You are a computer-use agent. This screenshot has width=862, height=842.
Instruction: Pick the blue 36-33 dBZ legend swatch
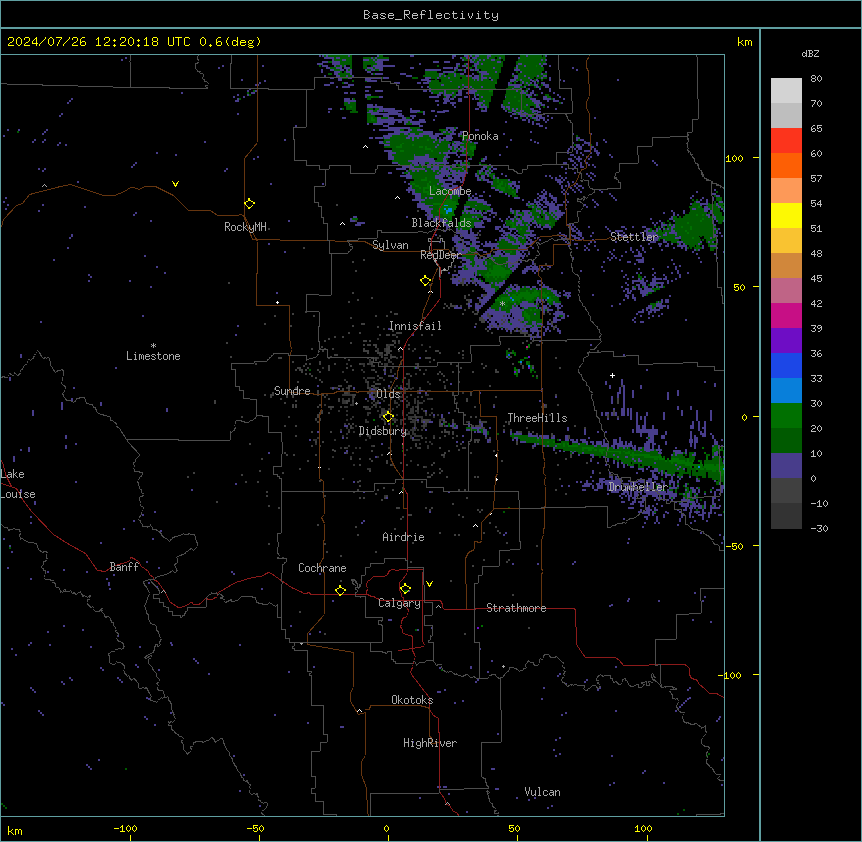(786, 365)
